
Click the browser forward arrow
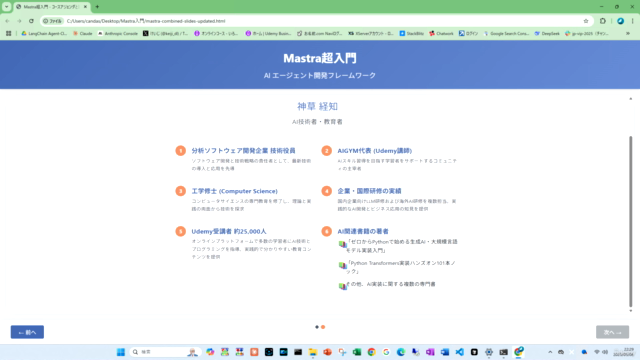[19, 21]
